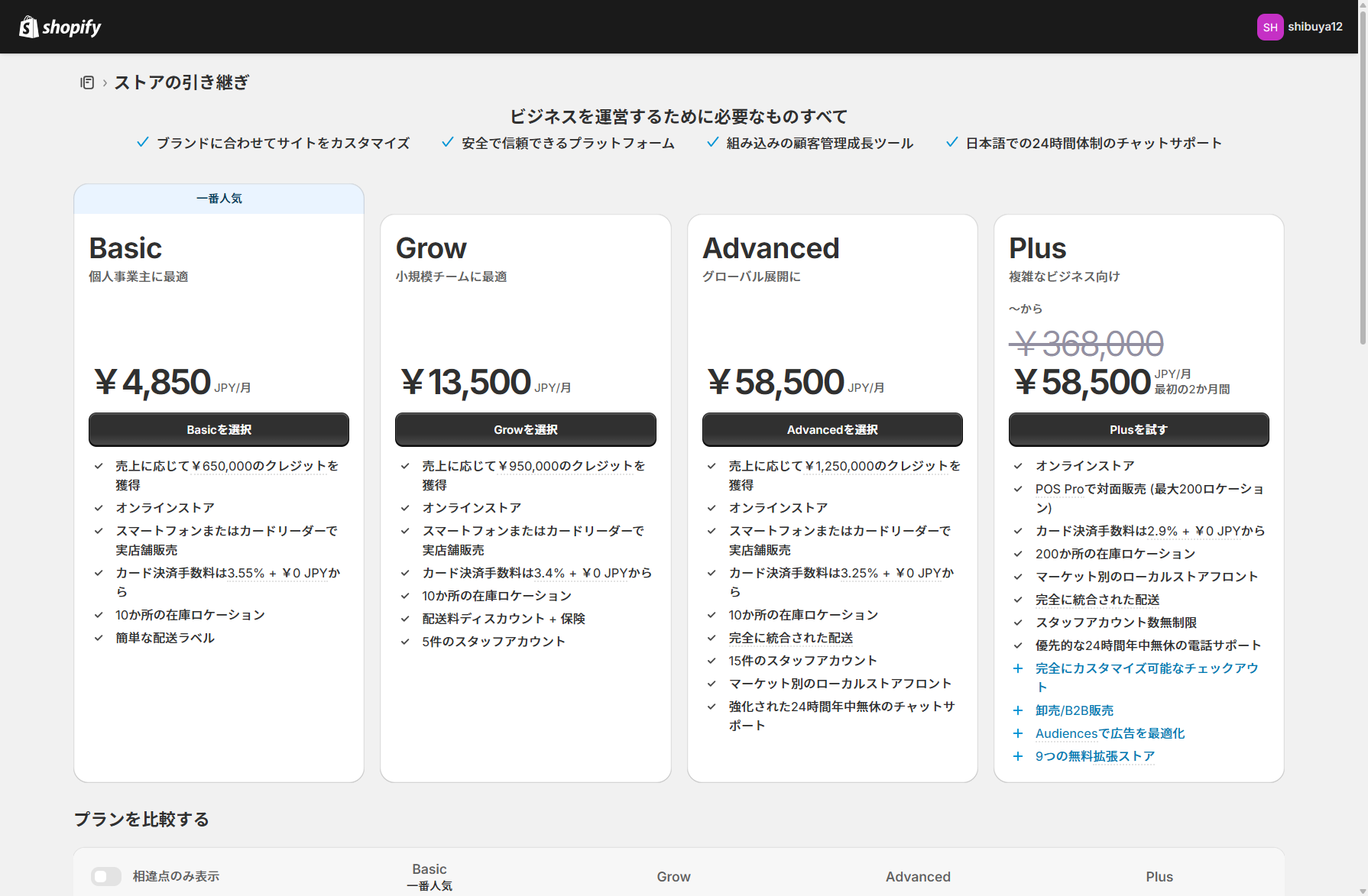Expand 完全にカスタマイズ可能なチェックアウト plus icon
Image resolution: width=1368 pixels, height=896 pixels.
1018,669
